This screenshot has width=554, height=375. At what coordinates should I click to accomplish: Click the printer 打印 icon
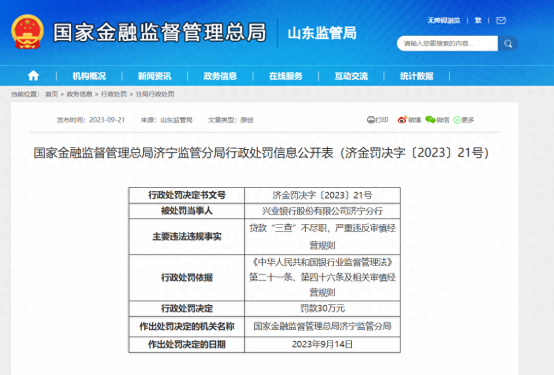(371, 120)
